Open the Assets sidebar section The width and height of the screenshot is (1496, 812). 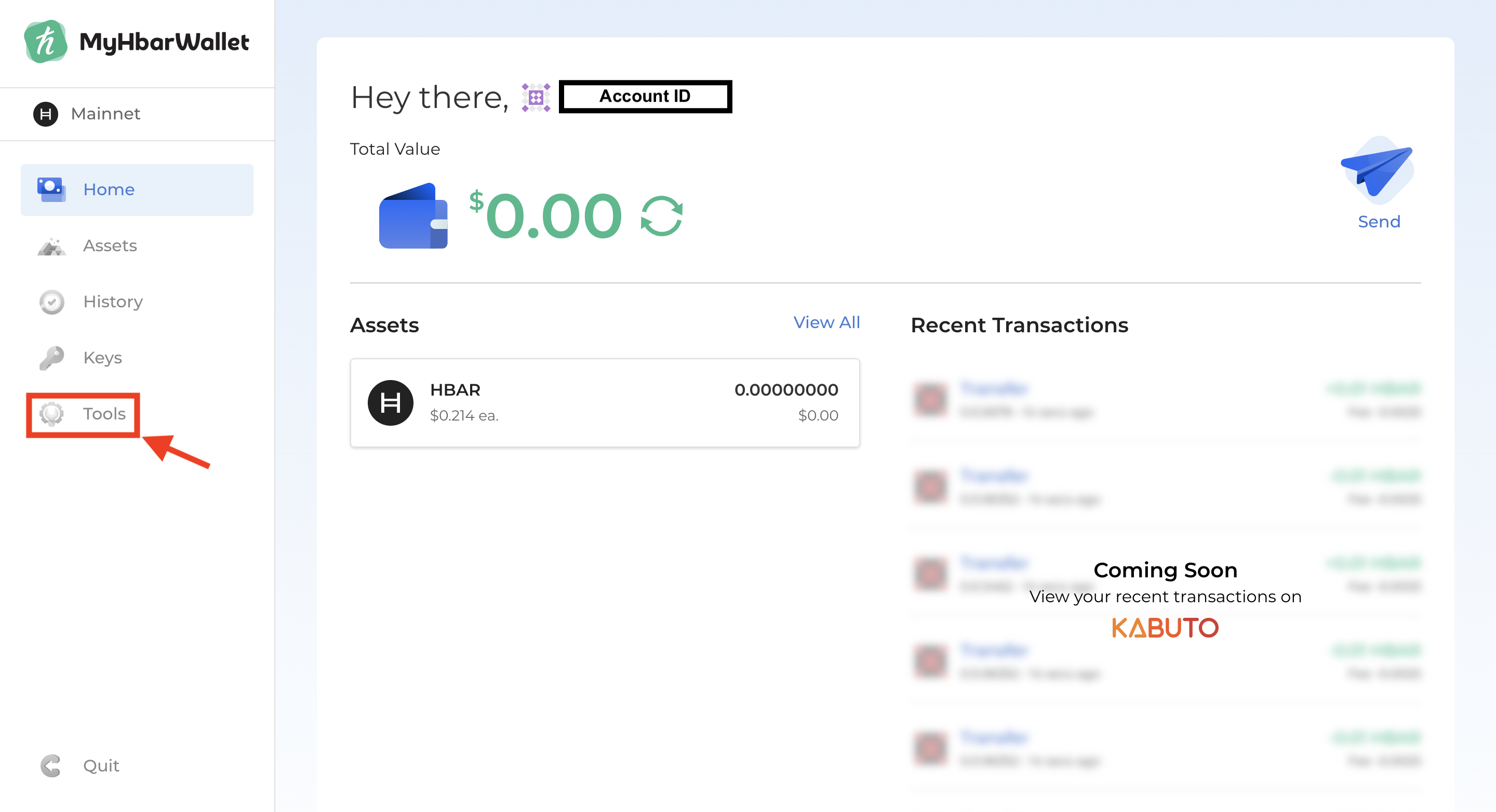click(110, 246)
